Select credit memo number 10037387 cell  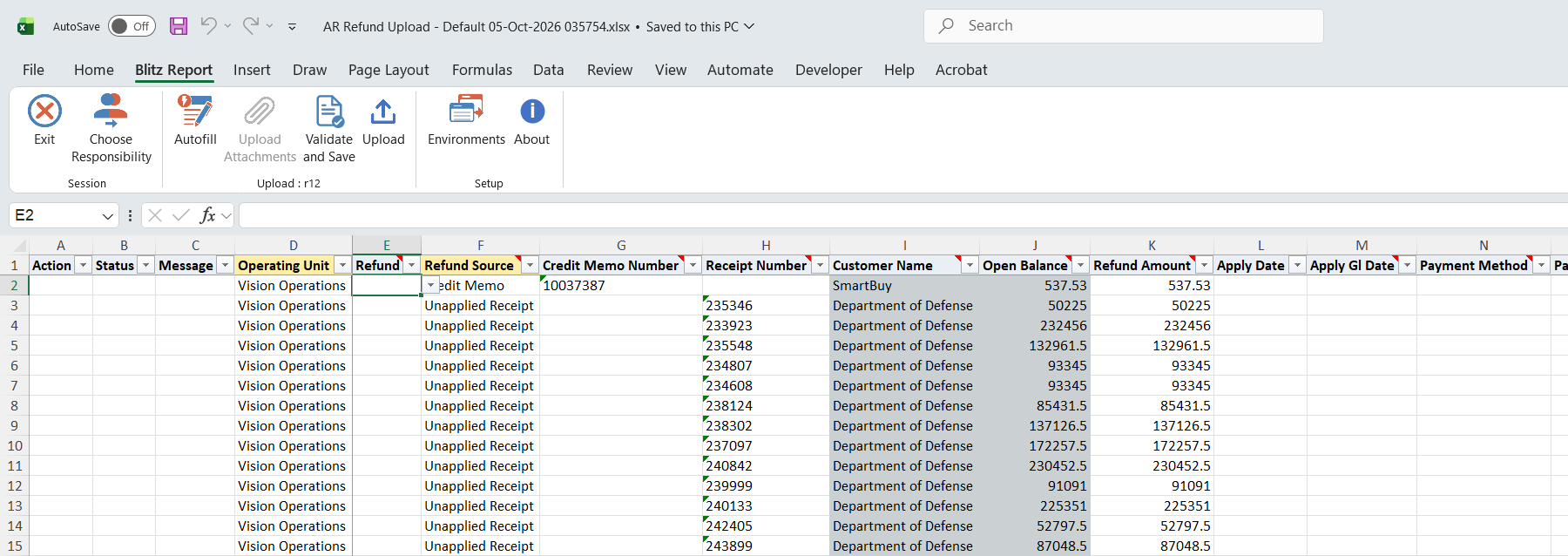click(621, 286)
